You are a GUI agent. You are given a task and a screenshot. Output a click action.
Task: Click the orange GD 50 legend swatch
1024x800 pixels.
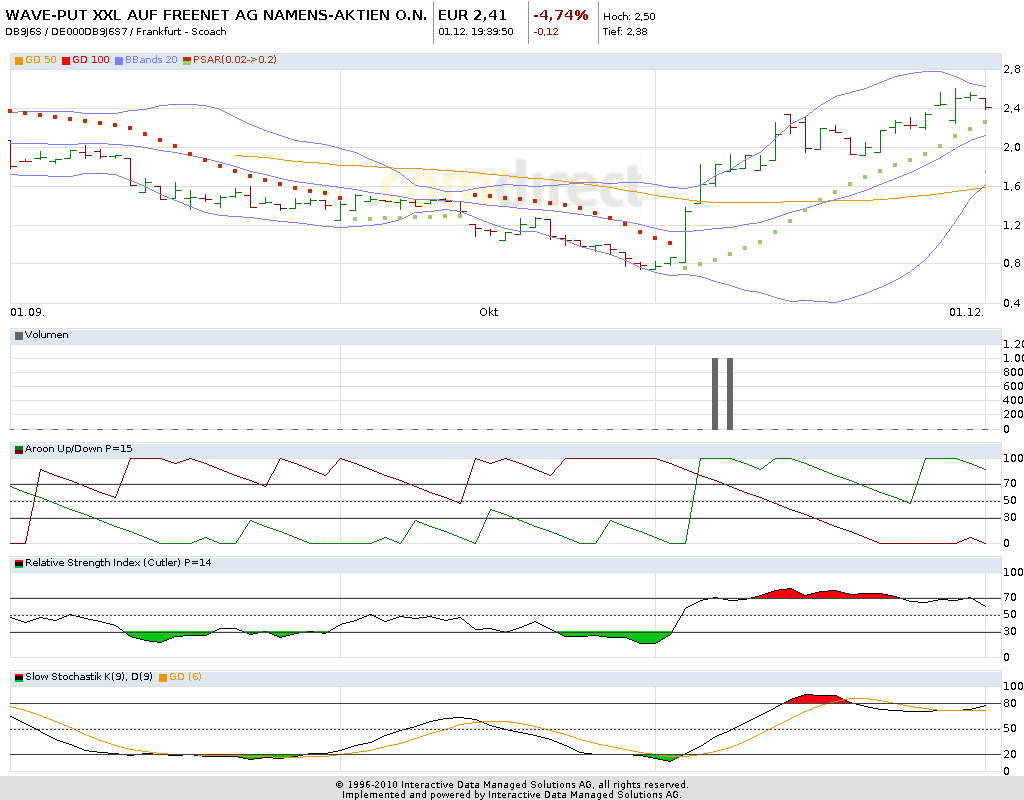[x=19, y=61]
